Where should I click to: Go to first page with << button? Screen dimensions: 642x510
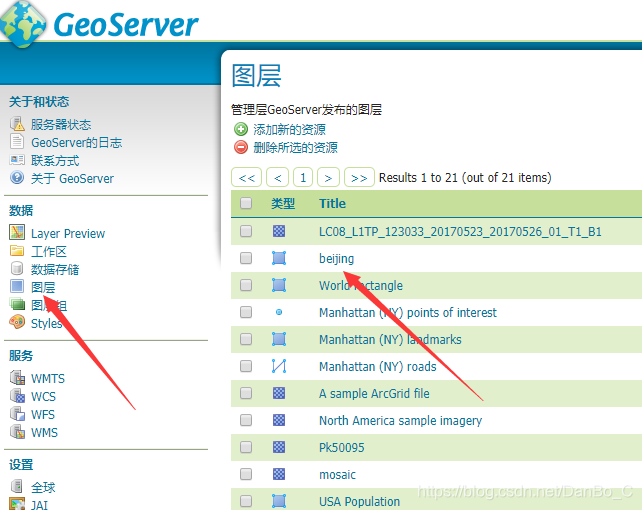click(246, 177)
